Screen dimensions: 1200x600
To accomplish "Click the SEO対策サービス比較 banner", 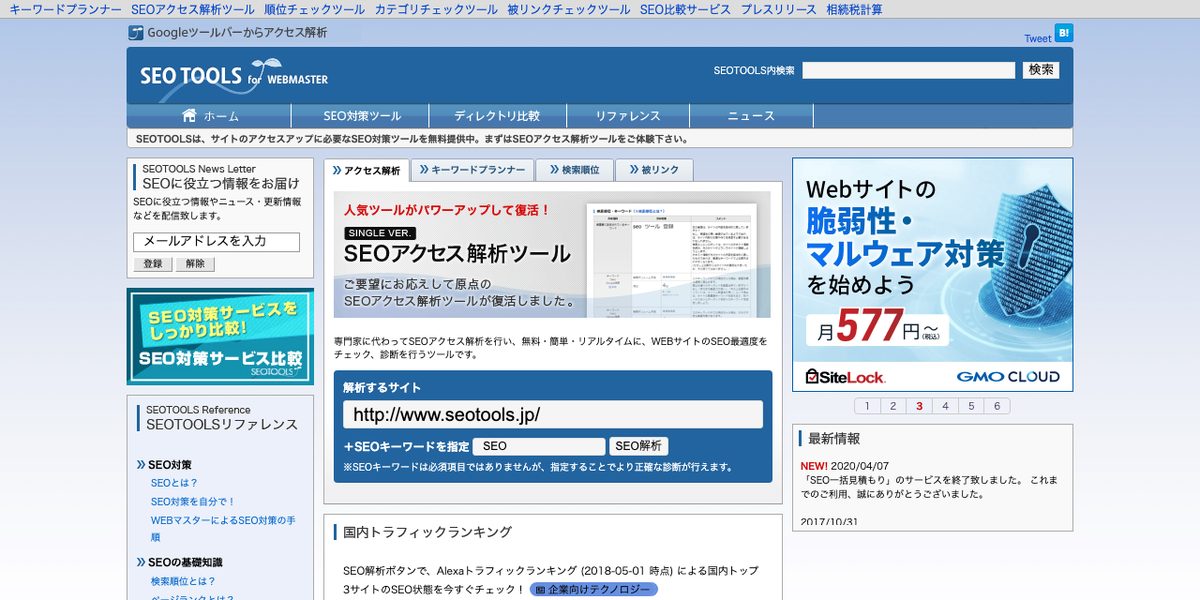I will (x=220, y=337).
